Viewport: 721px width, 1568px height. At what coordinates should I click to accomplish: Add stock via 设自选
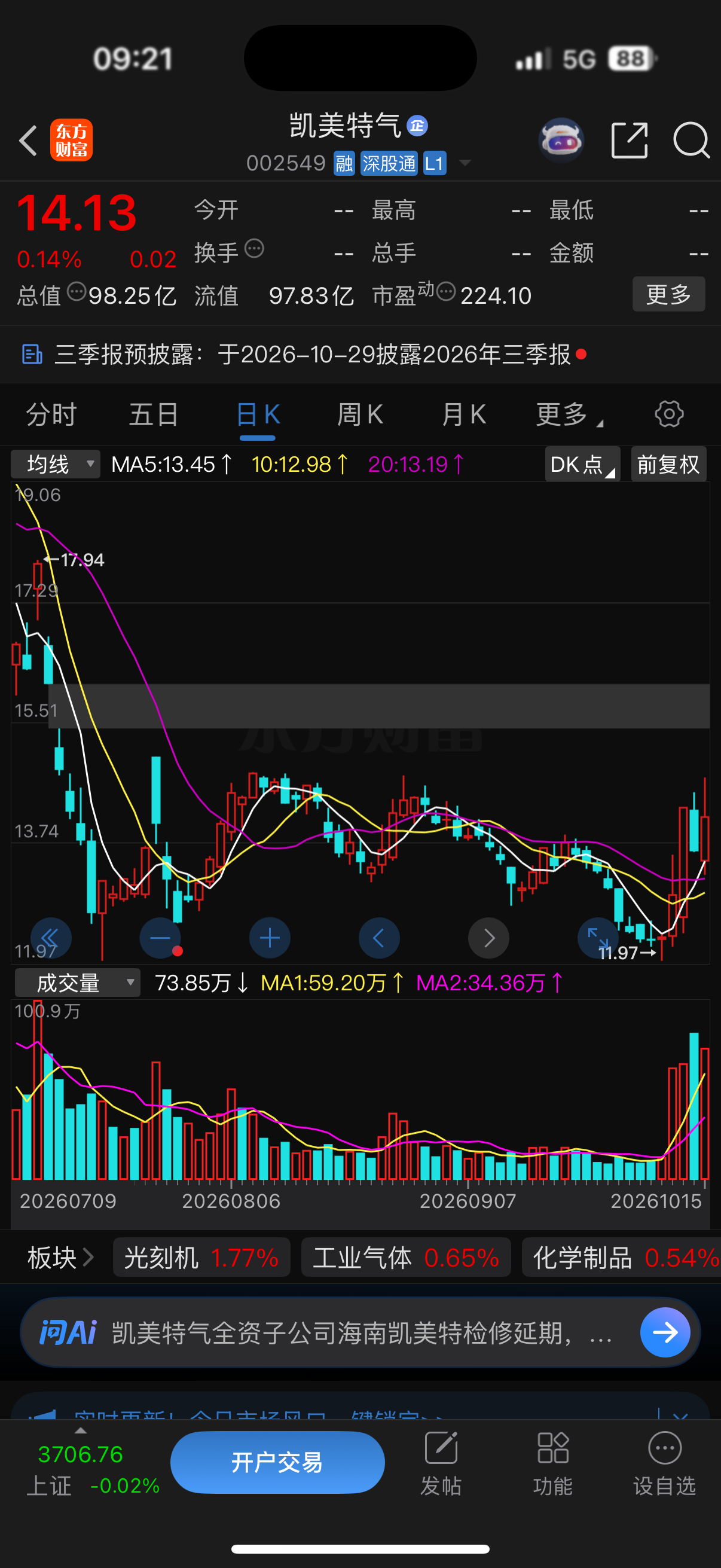coord(664,1463)
